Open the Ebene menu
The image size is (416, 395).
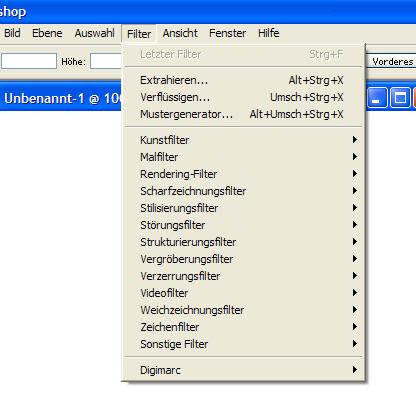pos(47,33)
